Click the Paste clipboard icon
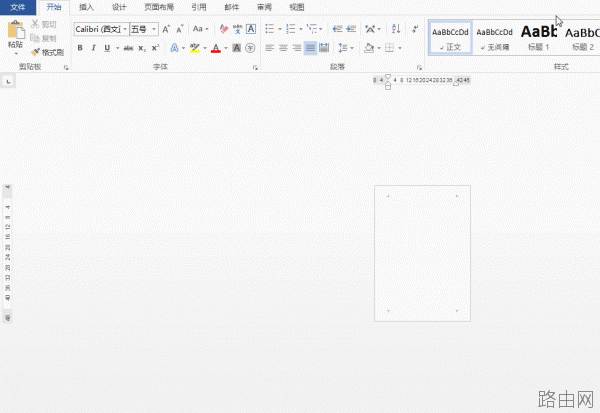 [16, 29]
